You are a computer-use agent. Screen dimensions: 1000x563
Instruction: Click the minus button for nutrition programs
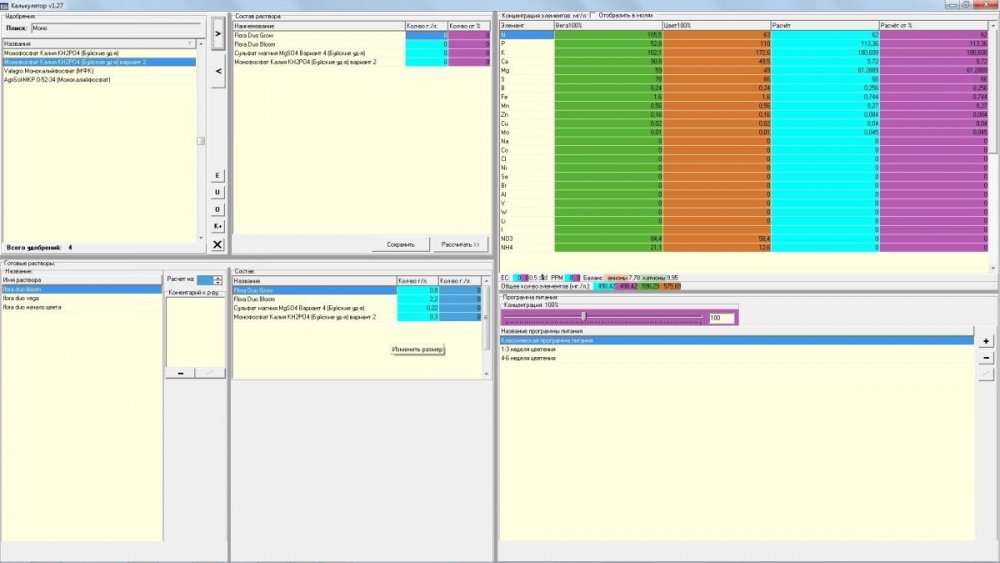(x=986, y=358)
